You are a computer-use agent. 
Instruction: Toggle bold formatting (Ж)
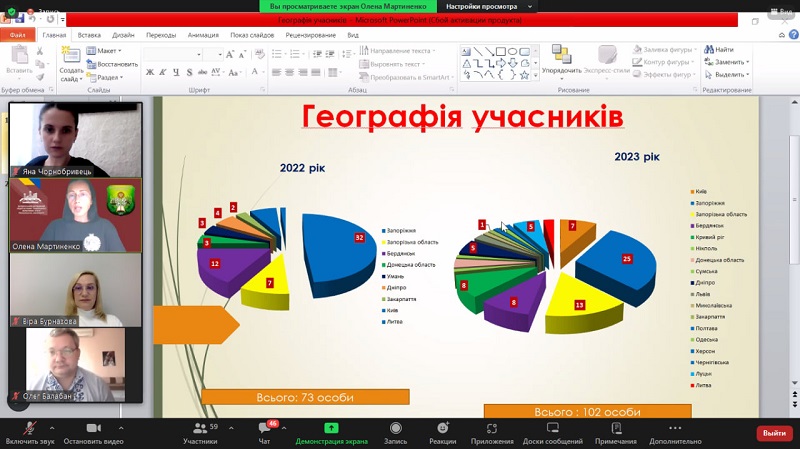point(150,72)
